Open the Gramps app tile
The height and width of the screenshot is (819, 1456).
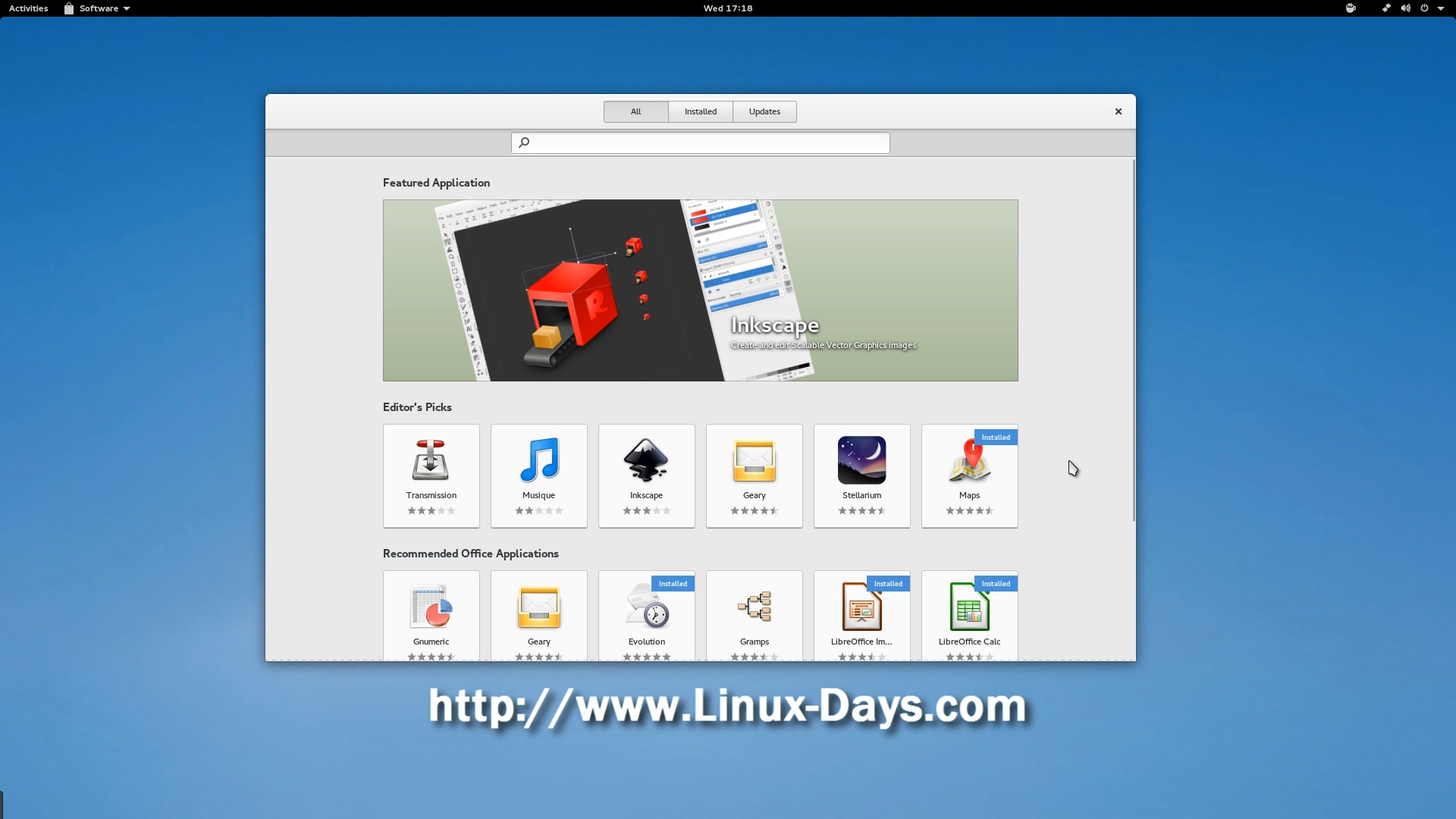[x=754, y=615]
